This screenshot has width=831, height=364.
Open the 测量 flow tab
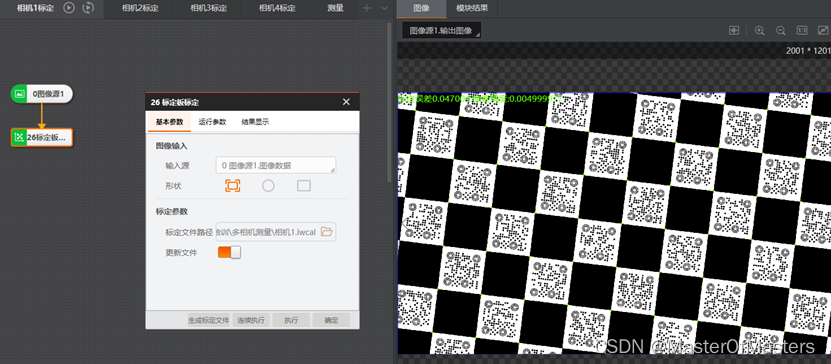(x=335, y=8)
